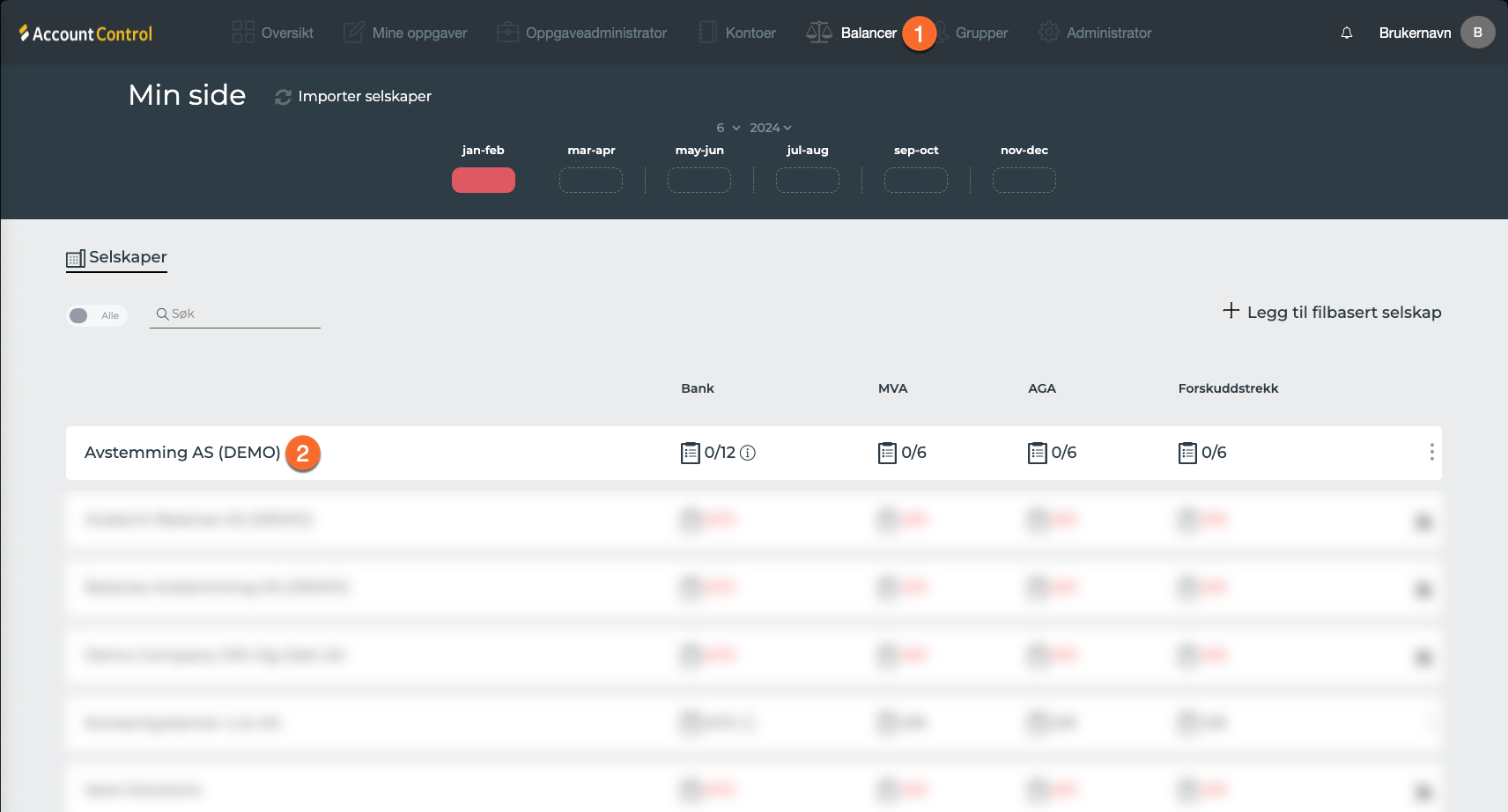
Task: Click the Bank info circle icon
Action: point(748,453)
